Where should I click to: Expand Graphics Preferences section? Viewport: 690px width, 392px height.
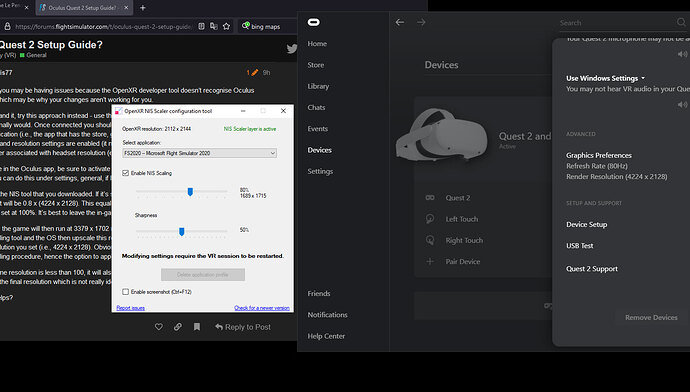click(599, 155)
